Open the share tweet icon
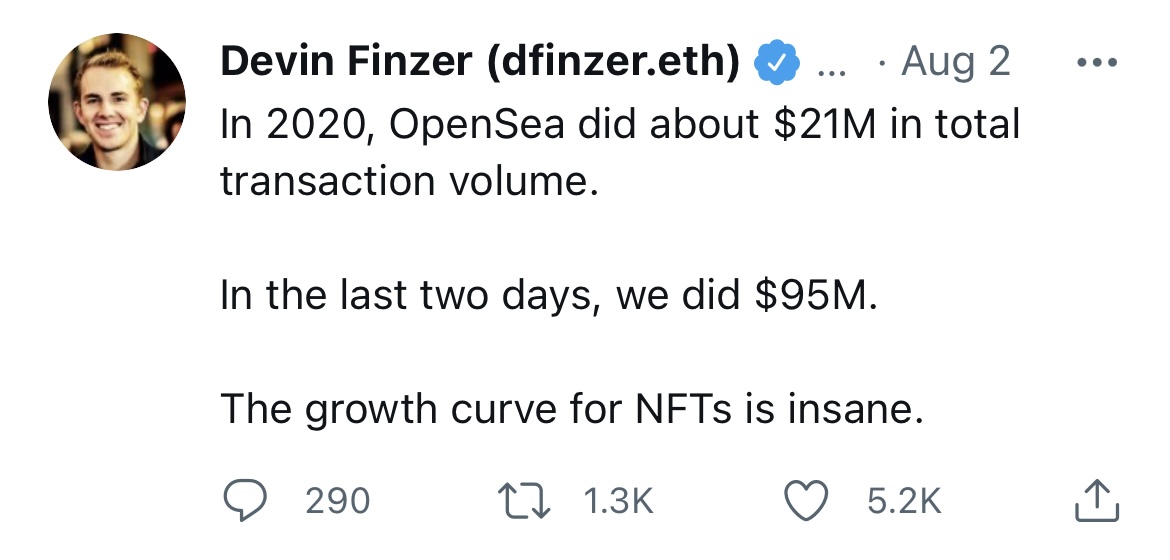The height and width of the screenshot is (560, 1170). click(1097, 500)
